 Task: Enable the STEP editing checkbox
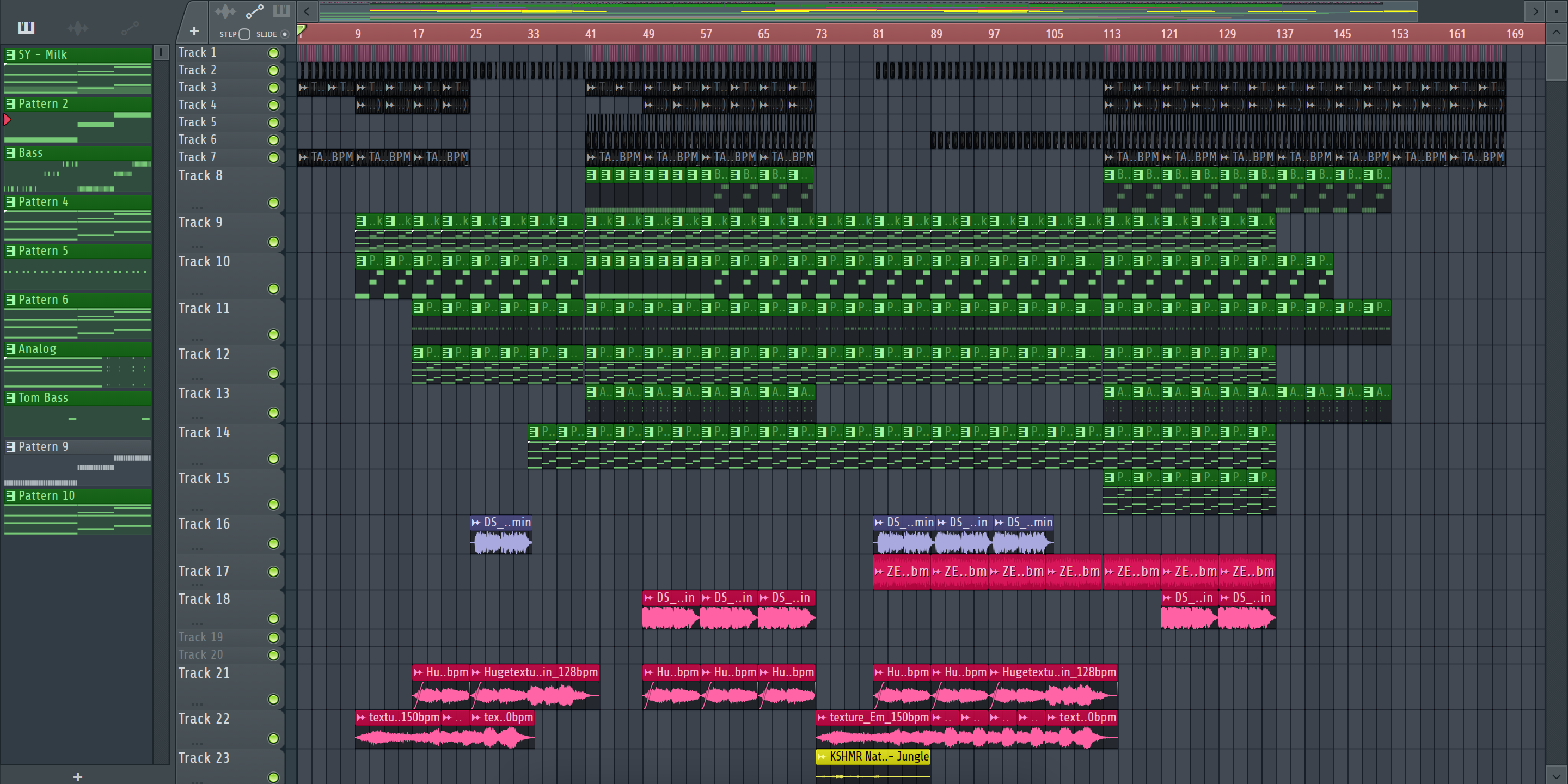coord(244,34)
